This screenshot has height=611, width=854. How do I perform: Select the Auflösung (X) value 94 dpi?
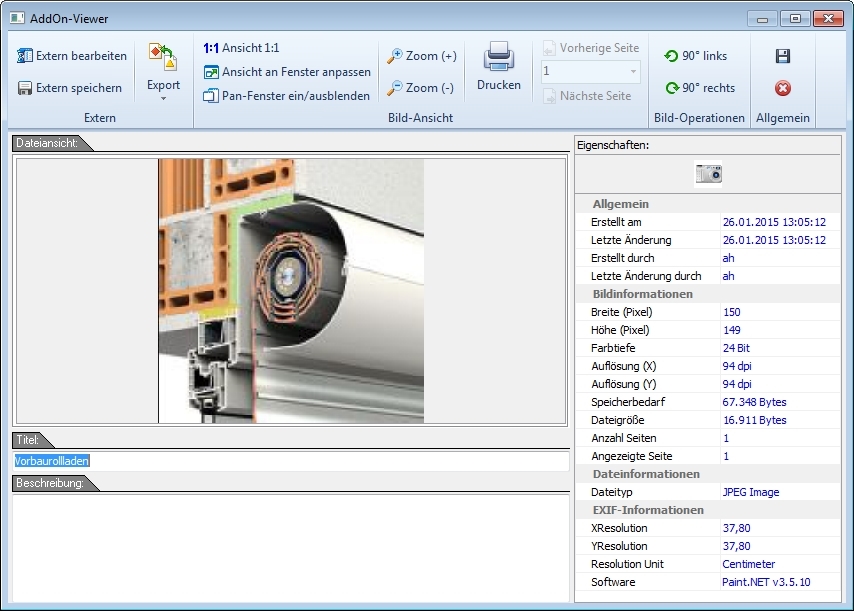click(737, 366)
